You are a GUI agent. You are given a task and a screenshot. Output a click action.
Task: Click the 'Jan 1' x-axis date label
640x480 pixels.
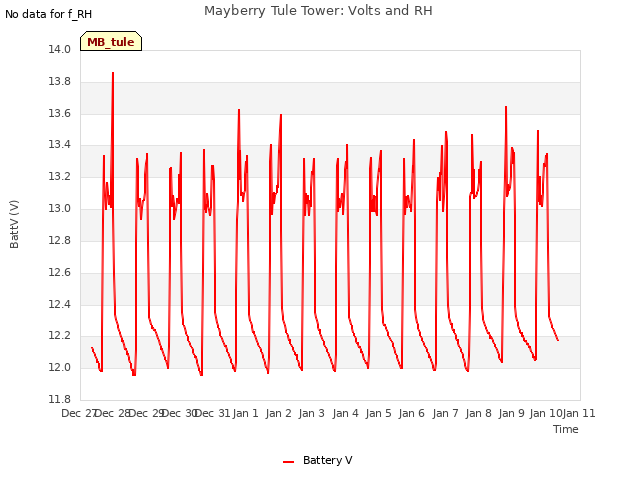coord(245,413)
